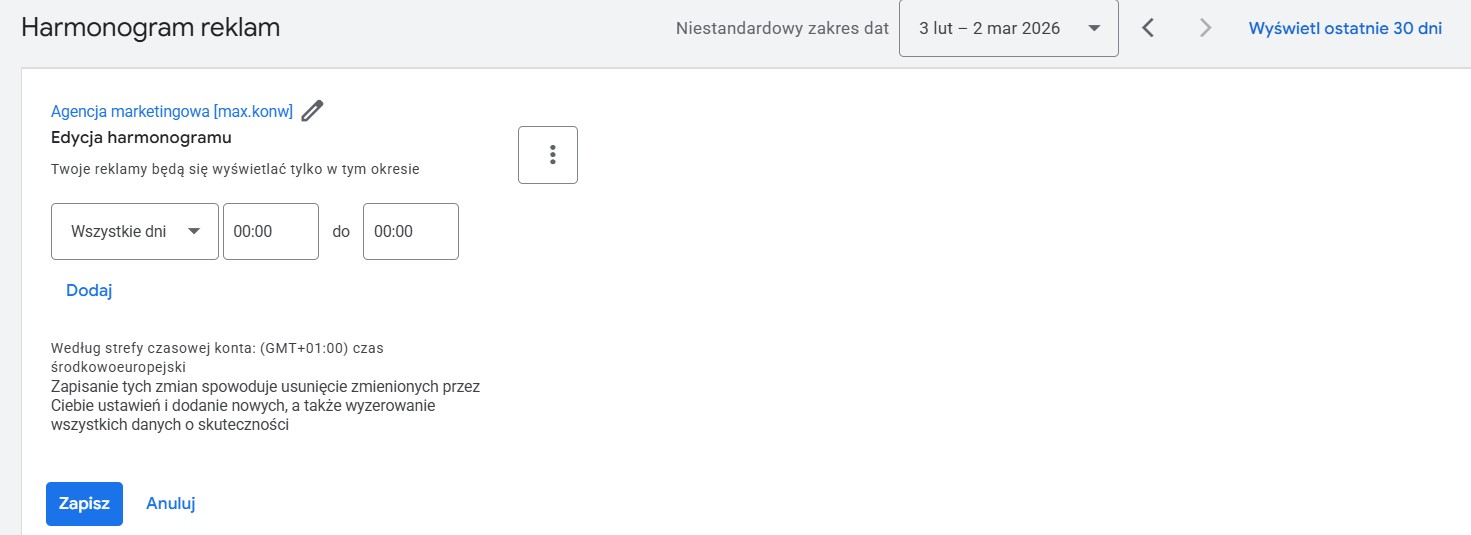Click the Harmonogram reklam page heading
Viewport: 1471px width, 535px height.
[x=150, y=28]
